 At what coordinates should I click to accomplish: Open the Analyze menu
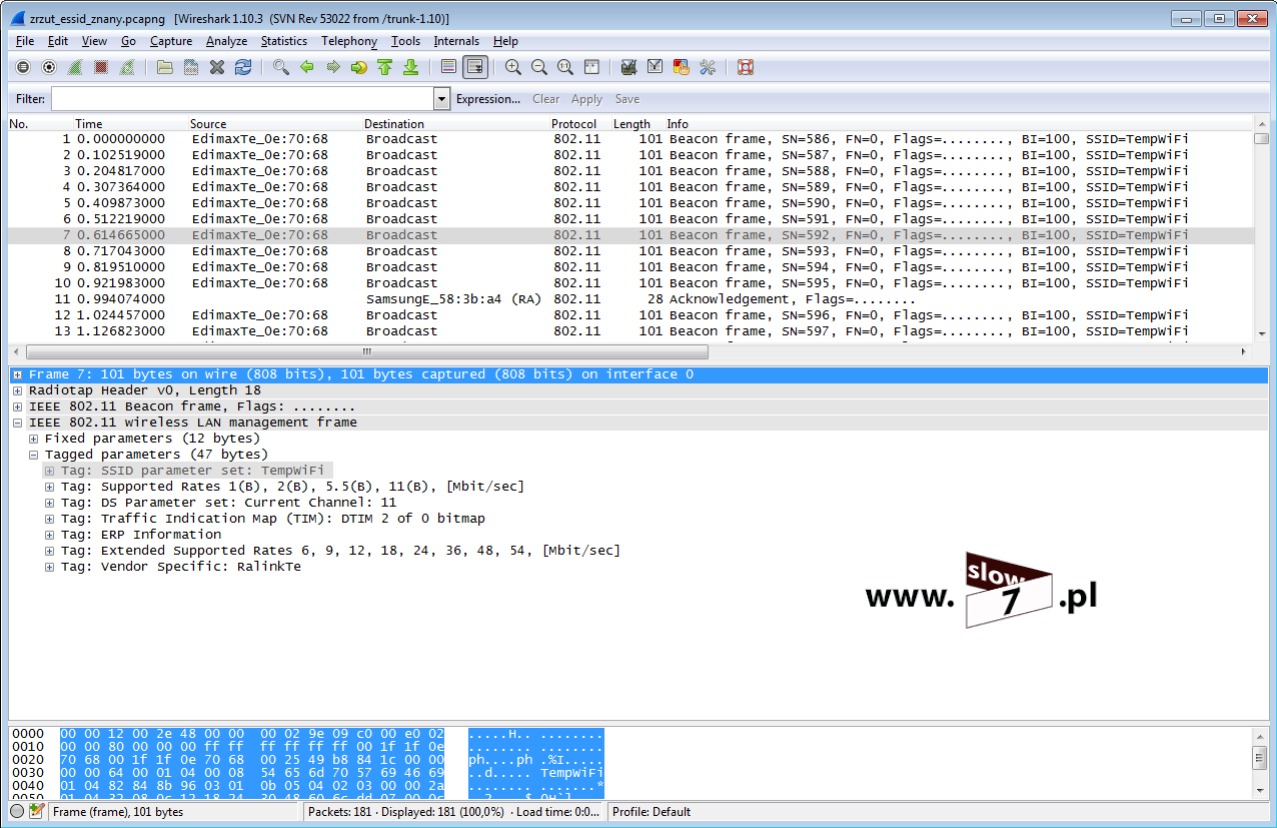(226, 41)
